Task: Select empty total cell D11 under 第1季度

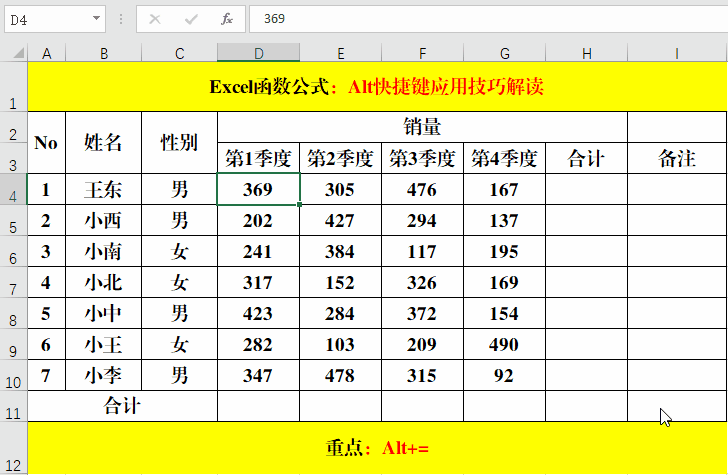Action: (x=258, y=406)
